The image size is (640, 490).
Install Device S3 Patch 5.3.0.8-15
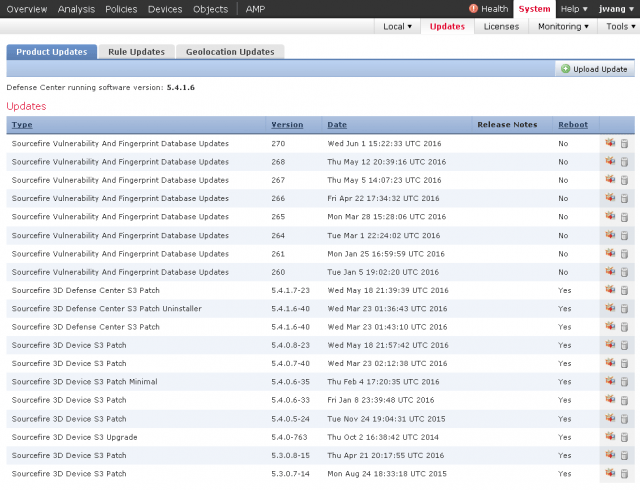(x=610, y=455)
